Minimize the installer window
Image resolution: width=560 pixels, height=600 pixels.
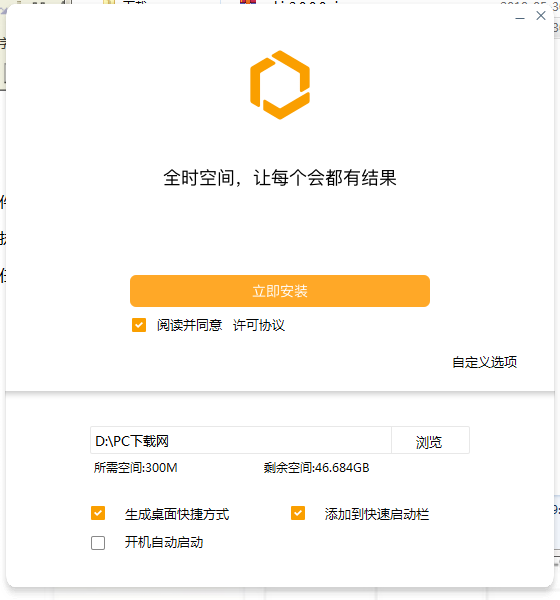coord(520,17)
